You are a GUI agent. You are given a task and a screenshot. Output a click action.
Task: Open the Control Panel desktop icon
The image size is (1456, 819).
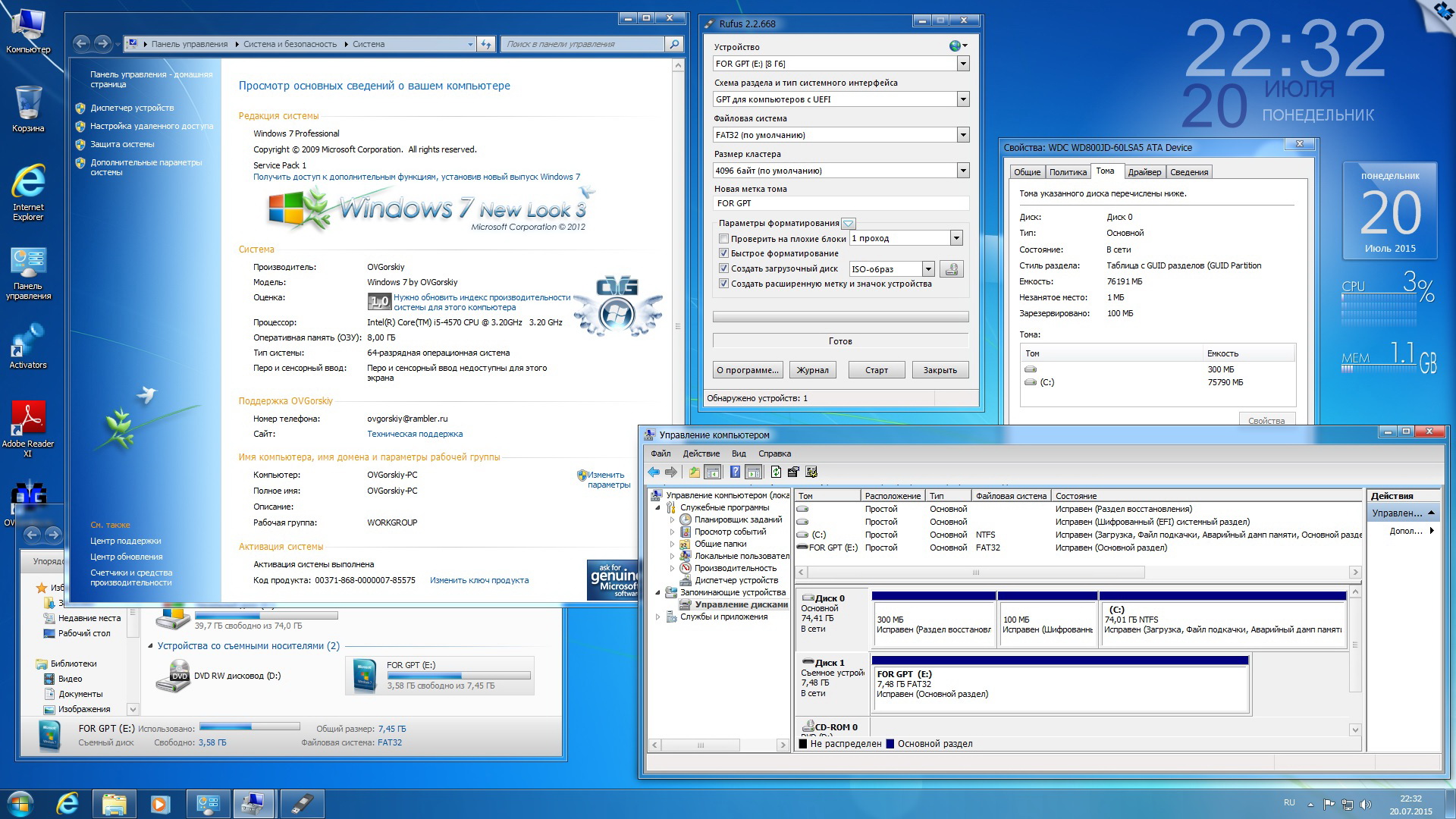click(28, 273)
